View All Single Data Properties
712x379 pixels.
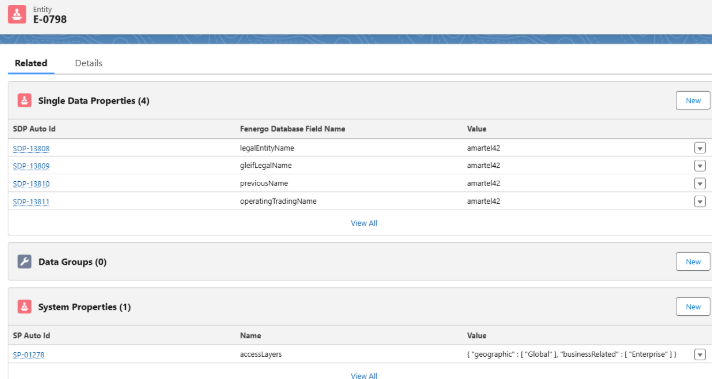click(364, 223)
